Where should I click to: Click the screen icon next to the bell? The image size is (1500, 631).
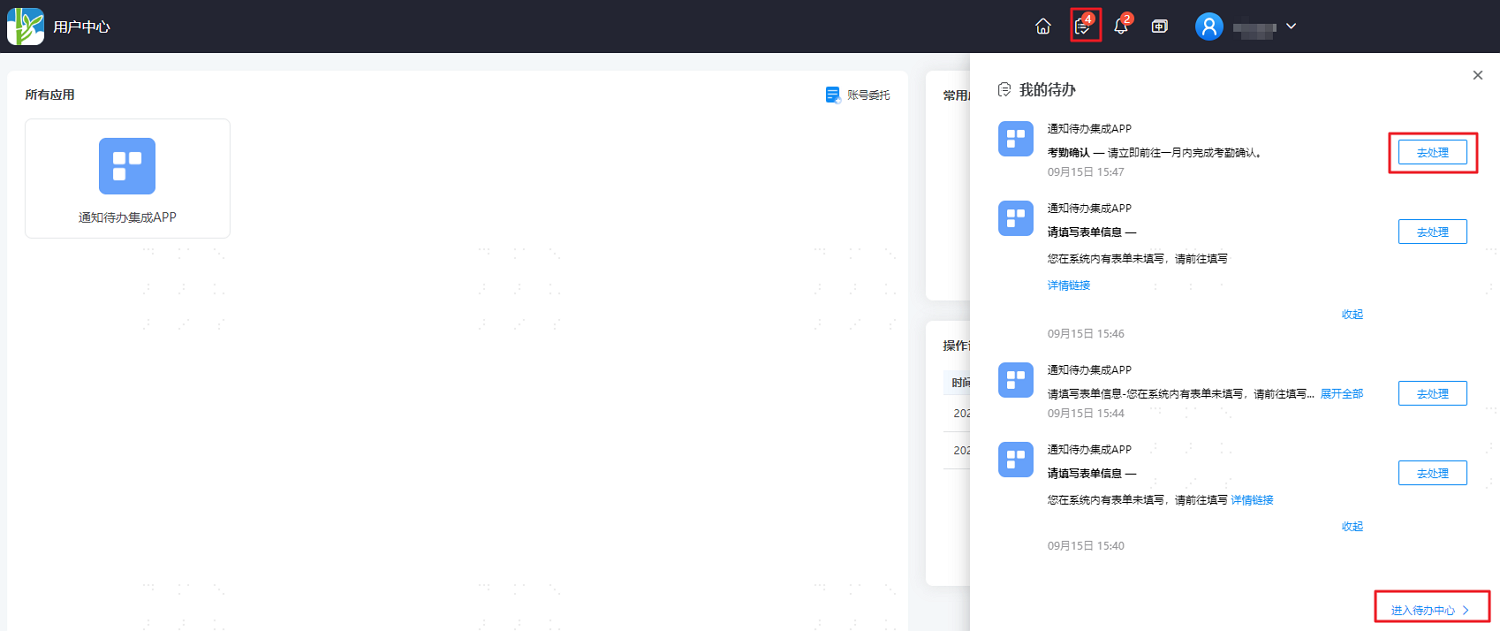tap(1160, 26)
